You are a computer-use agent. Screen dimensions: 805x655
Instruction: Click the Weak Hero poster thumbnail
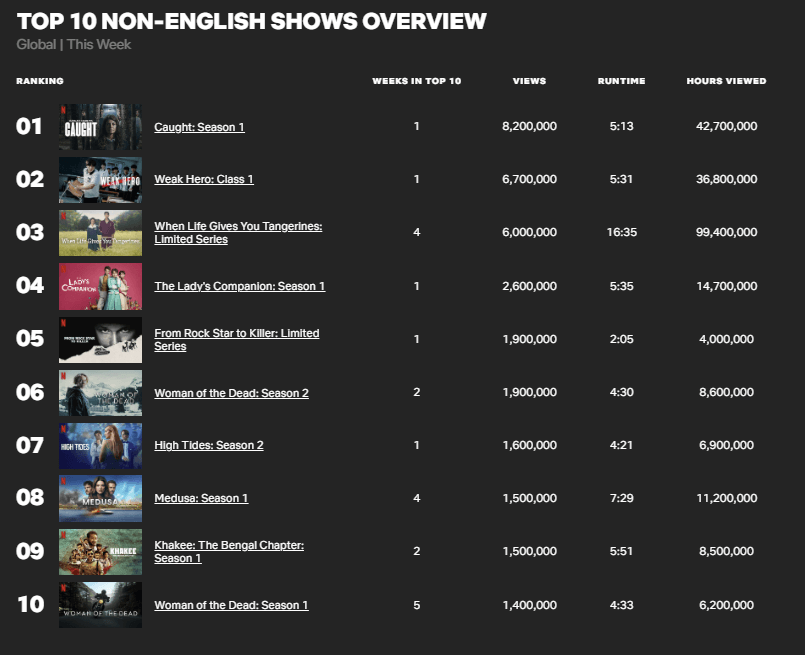(x=101, y=180)
